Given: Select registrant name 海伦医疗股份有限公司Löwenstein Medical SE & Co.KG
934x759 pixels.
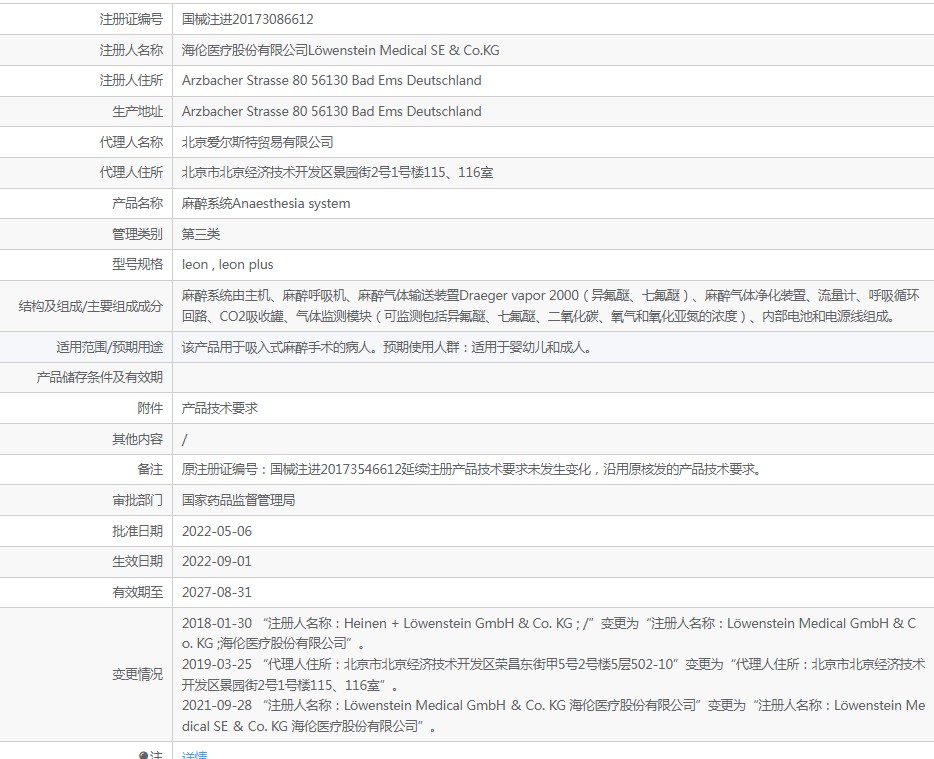Looking at the screenshot, I should 341,50.
